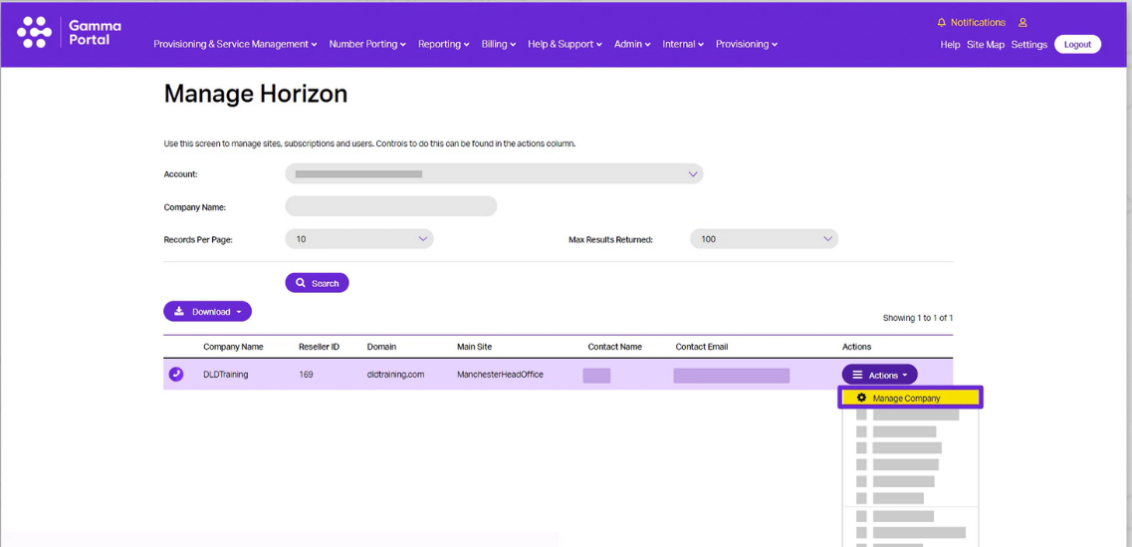Click the Domain column header
Screen dimensions: 1132x547
point(382,347)
